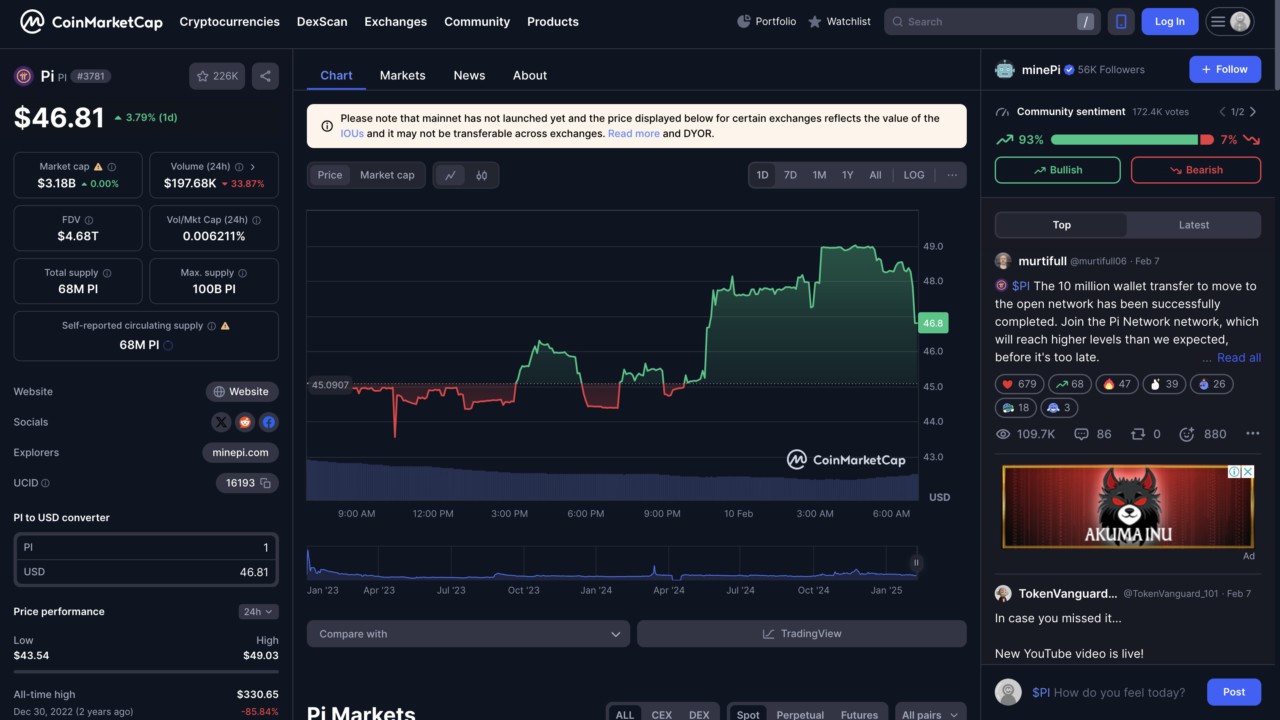Image resolution: width=1280 pixels, height=720 pixels.
Task: Set chart range to All
Action: pos(875,175)
